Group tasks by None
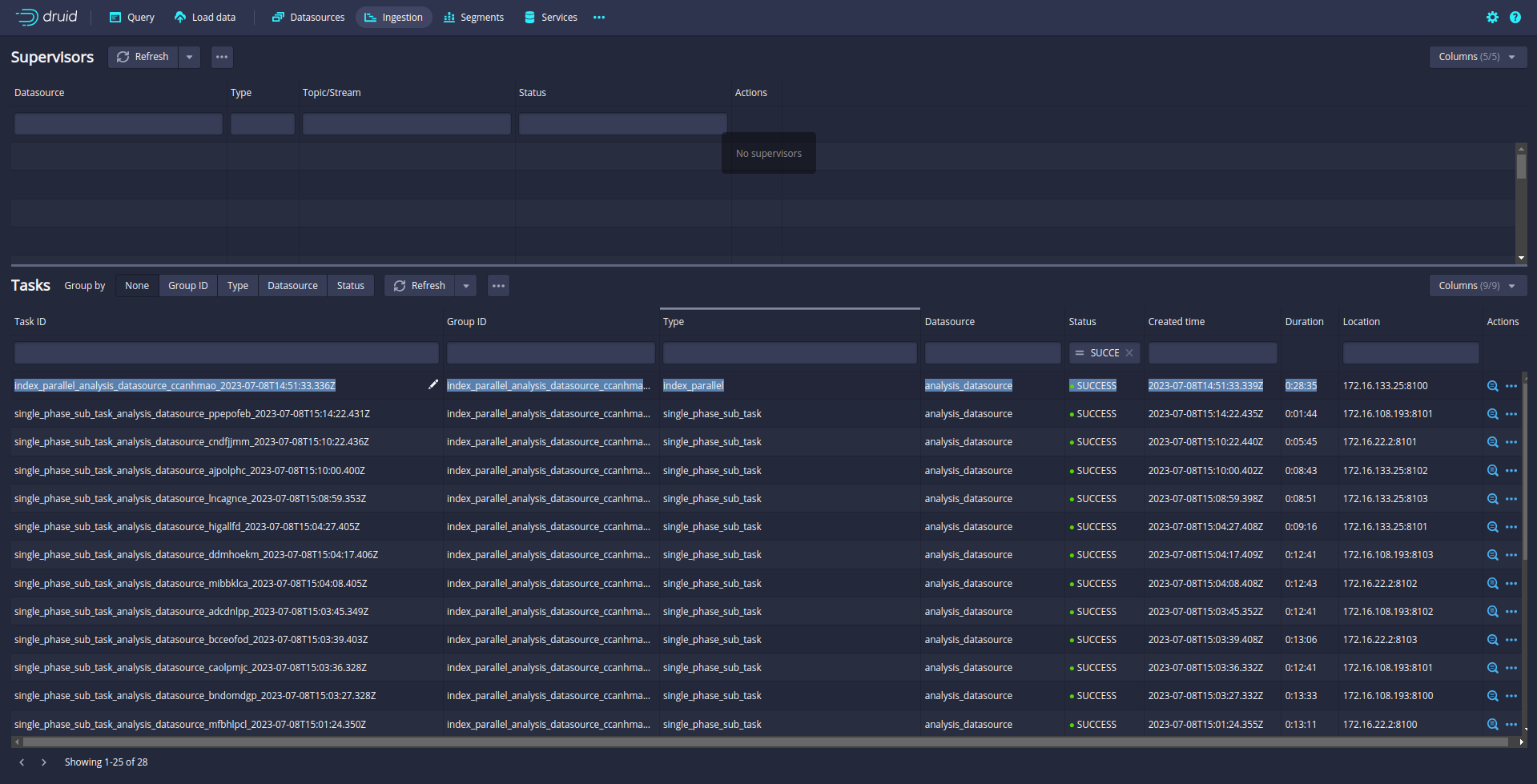Screen dimensions: 1537x784 coord(137,286)
